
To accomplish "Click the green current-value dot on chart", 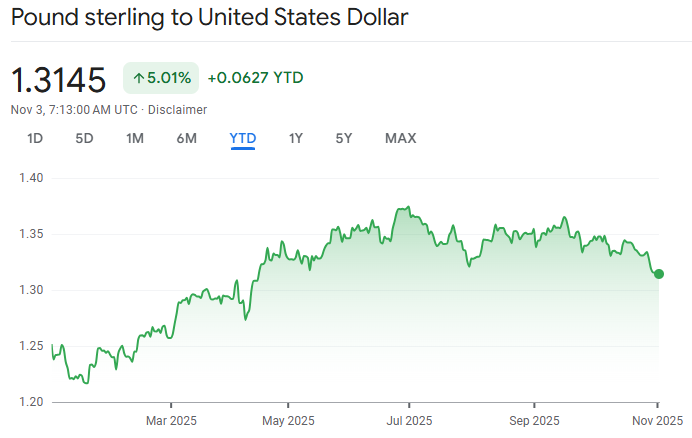I will click(x=659, y=274).
